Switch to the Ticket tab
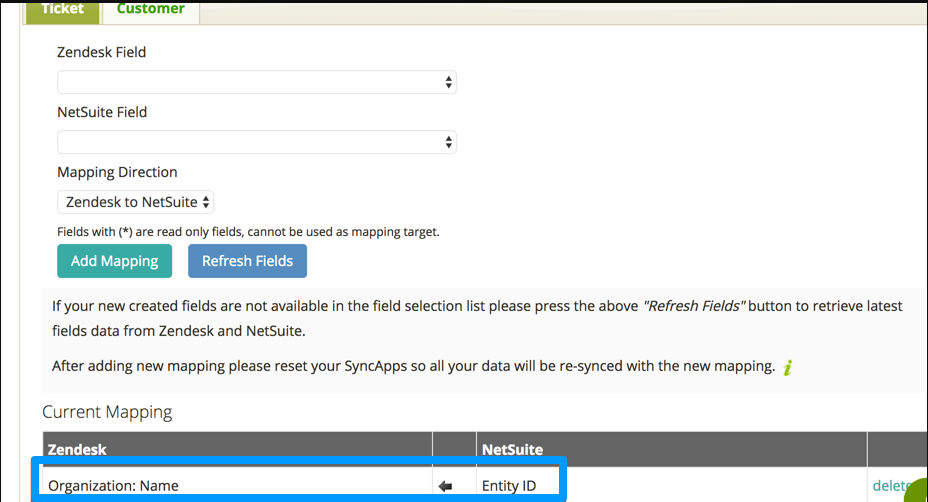The height and width of the screenshot is (502, 928). tap(62, 9)
